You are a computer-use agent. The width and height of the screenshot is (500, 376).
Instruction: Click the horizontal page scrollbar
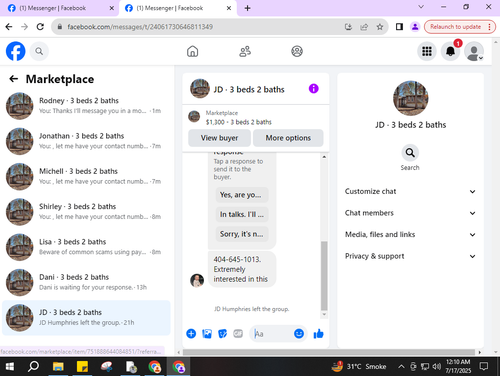point(329,352)
